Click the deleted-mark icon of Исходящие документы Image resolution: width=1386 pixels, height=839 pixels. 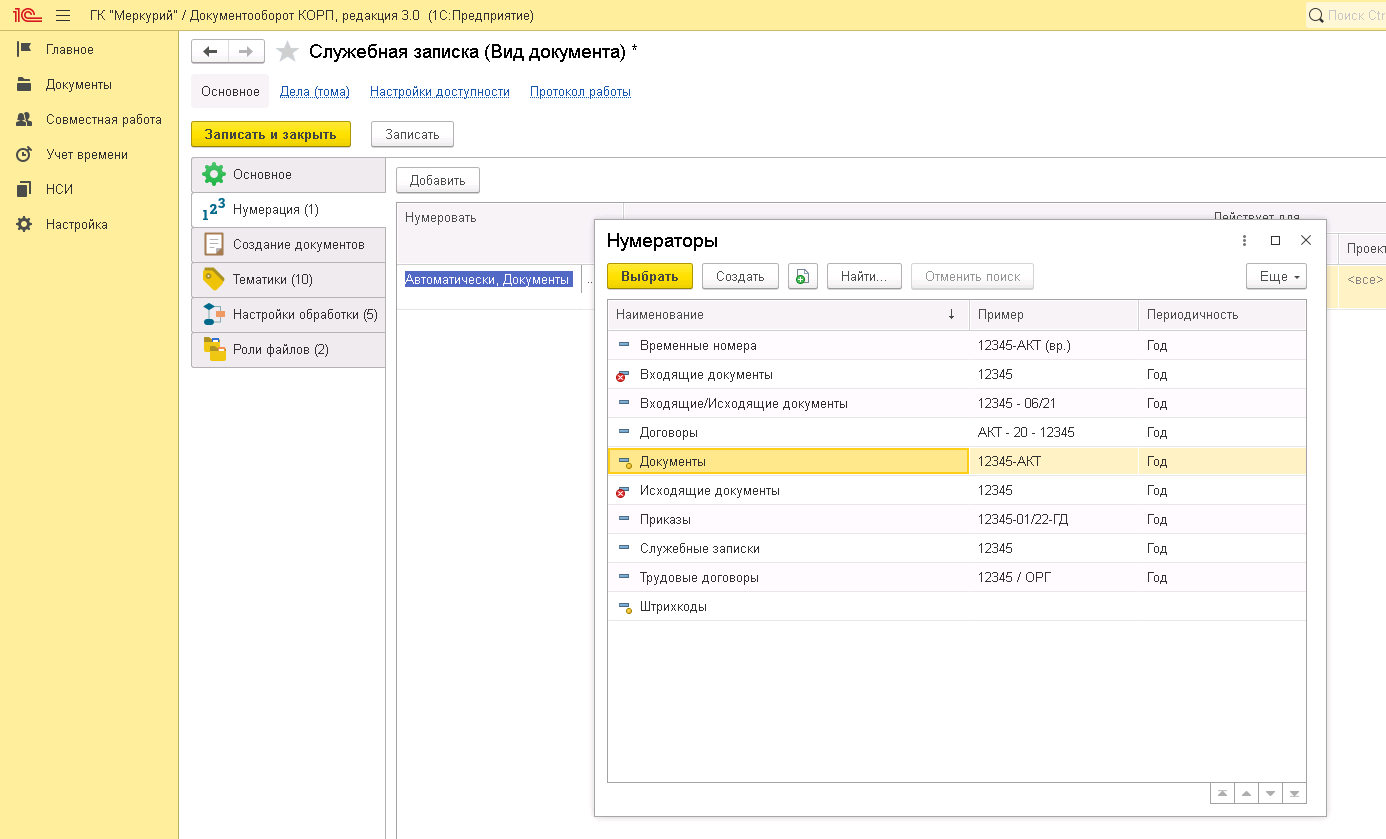pyautogui.click(x=623, y=491)
